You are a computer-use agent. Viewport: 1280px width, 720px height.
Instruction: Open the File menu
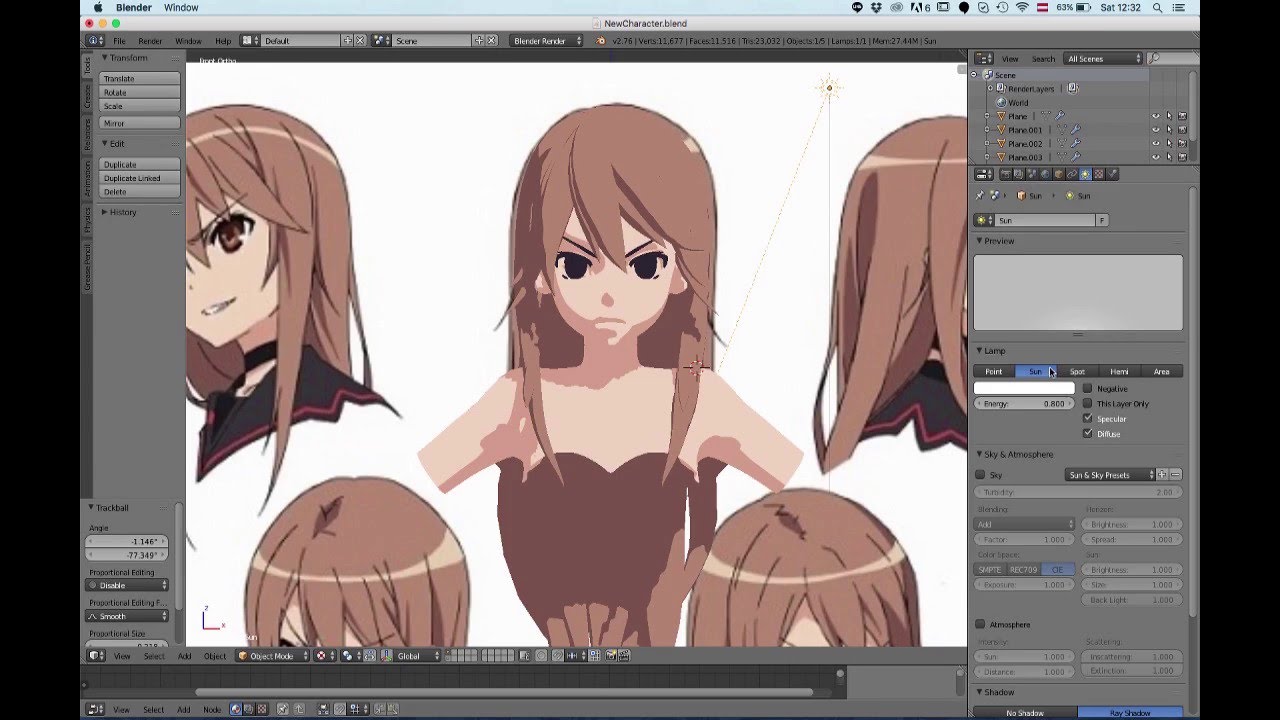pyautogui.click(x=119, y=41)
